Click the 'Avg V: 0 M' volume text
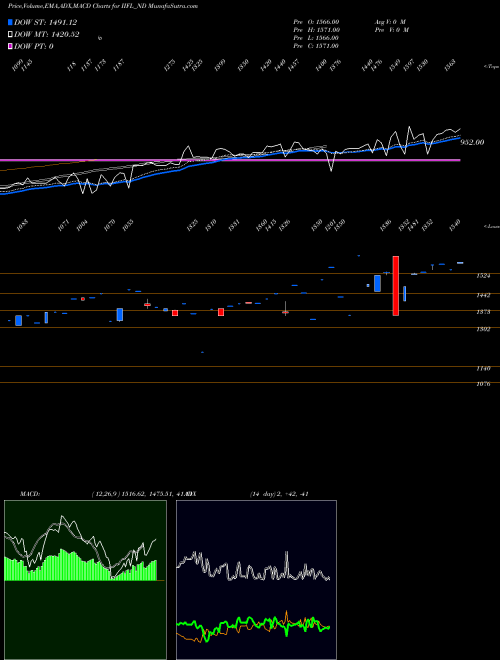The image size is (500, 660). pyautogui.click(x=390, y=21)
